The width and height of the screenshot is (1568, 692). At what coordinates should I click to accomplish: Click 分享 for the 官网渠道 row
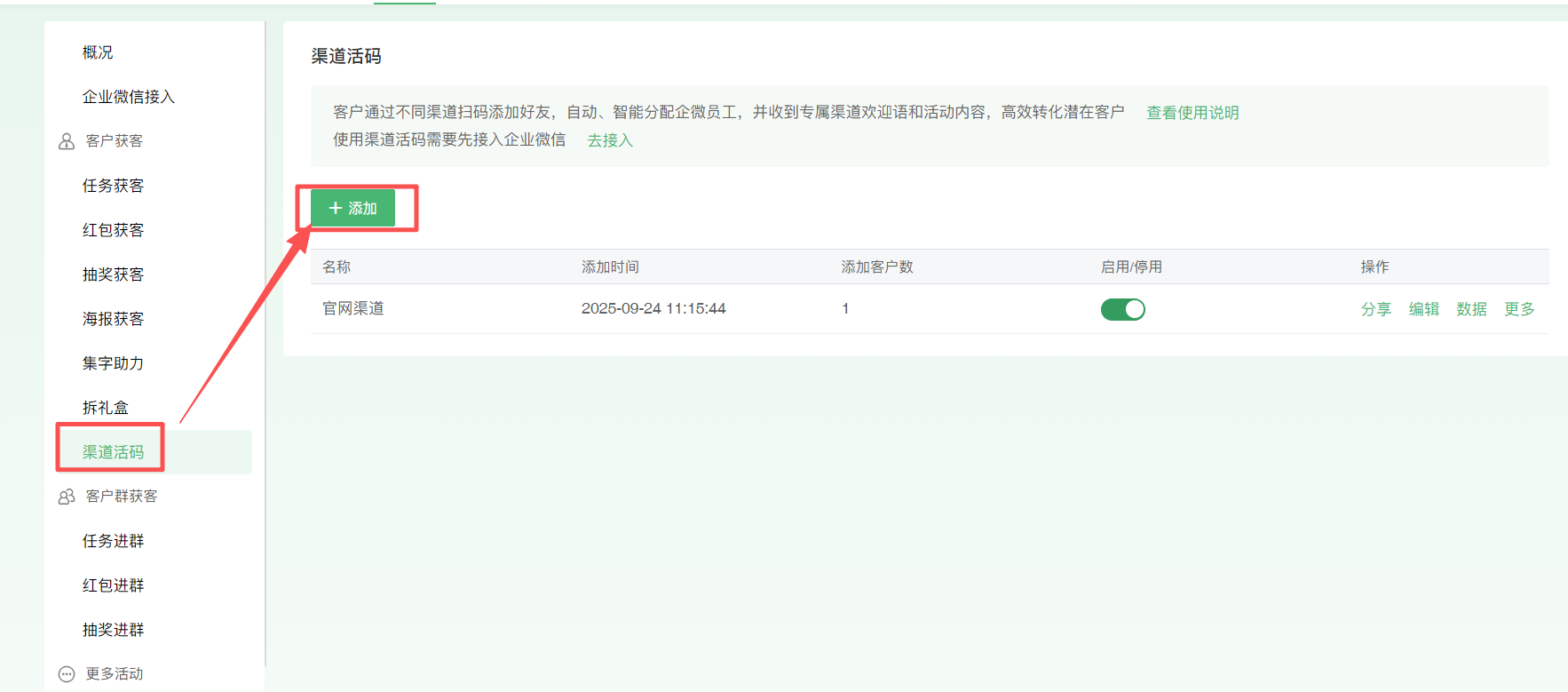tap(1375, 309)
